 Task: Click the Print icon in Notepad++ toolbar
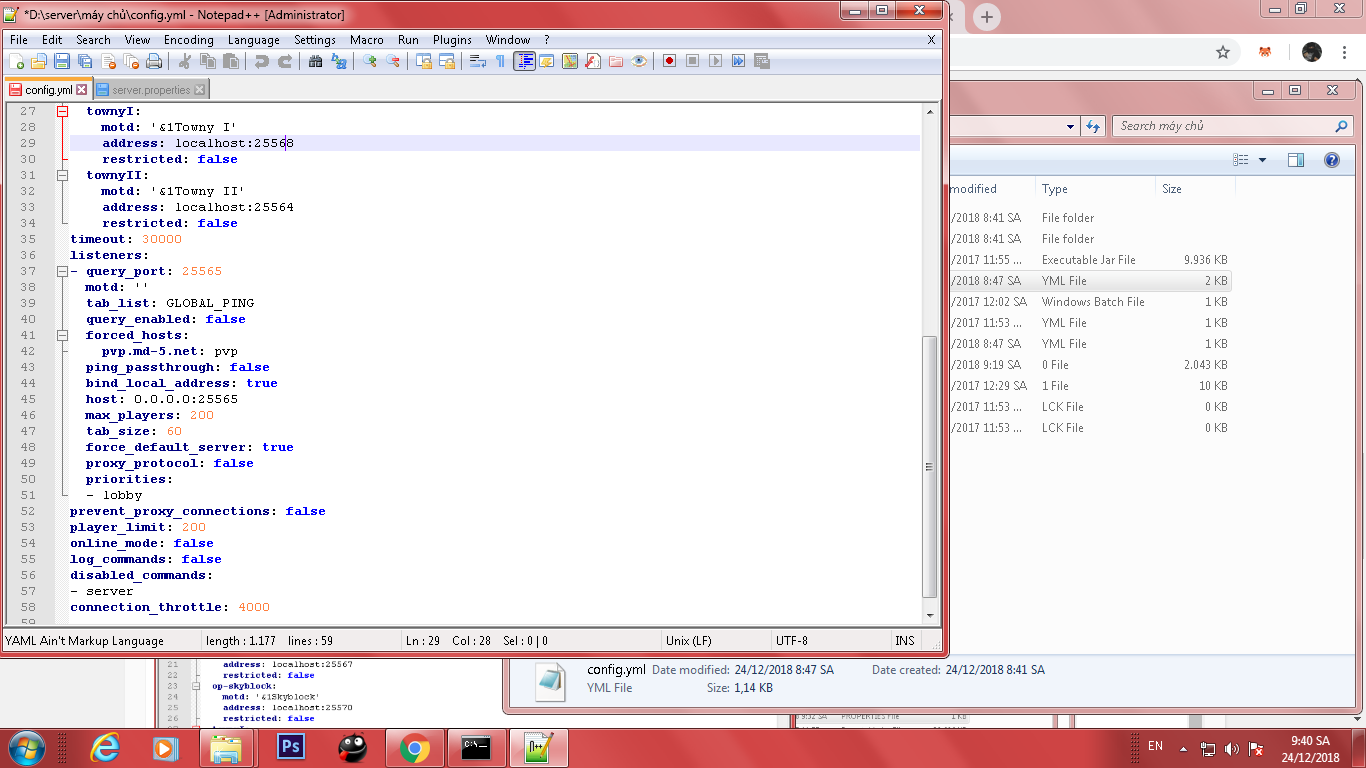pyautogui.click(x=154, y=62)
